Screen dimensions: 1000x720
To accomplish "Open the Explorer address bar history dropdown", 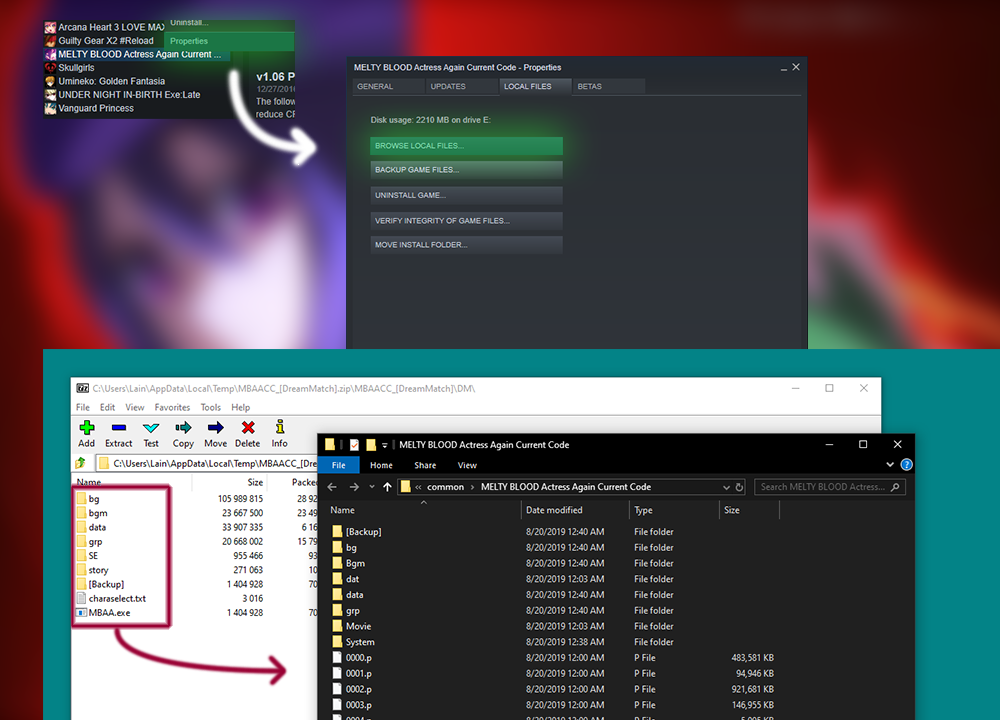I will click(x=726, y=487).
